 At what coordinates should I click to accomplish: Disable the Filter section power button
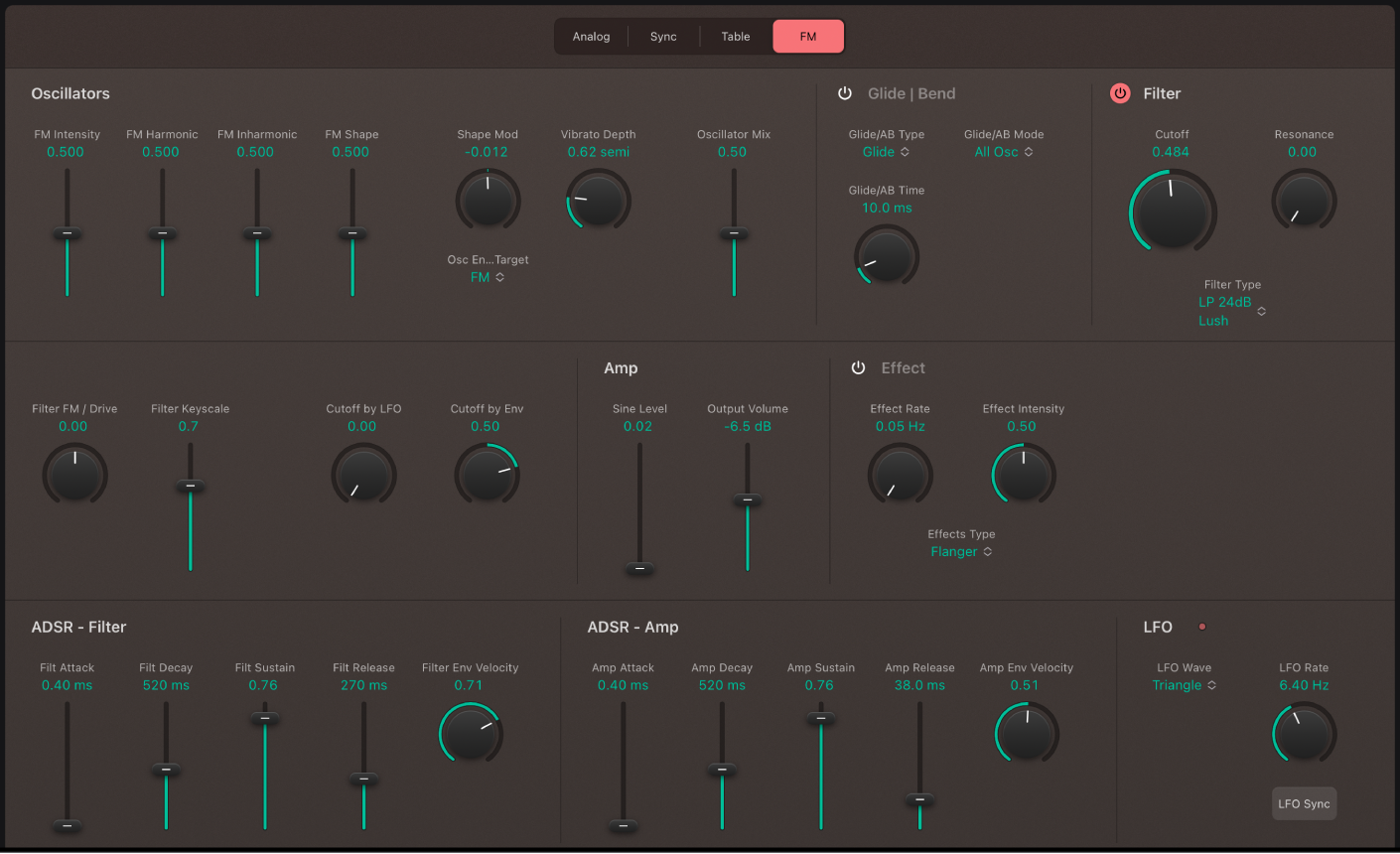[x=1120, y=92]
